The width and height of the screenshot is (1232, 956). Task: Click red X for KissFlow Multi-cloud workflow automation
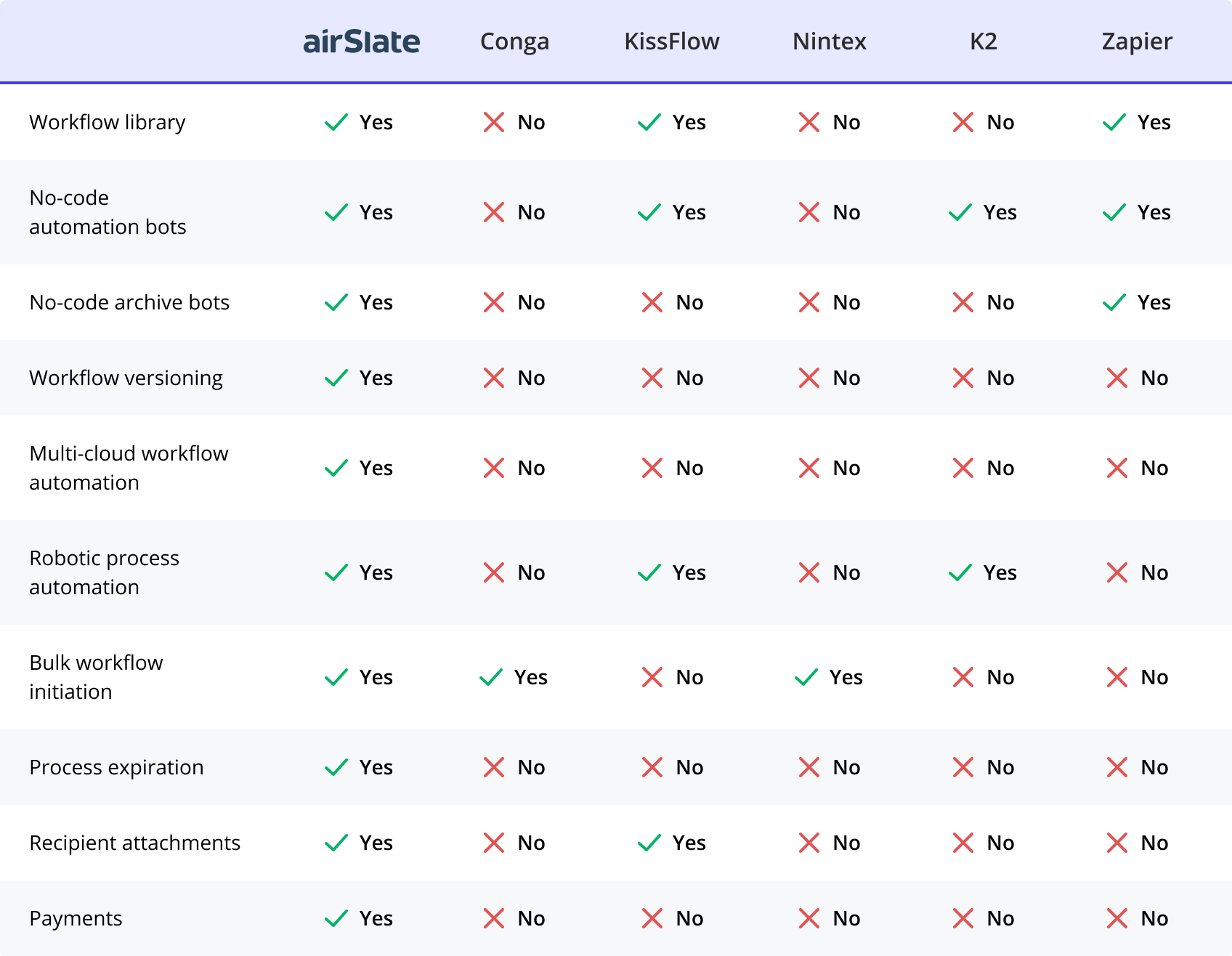tap(652, 468)
